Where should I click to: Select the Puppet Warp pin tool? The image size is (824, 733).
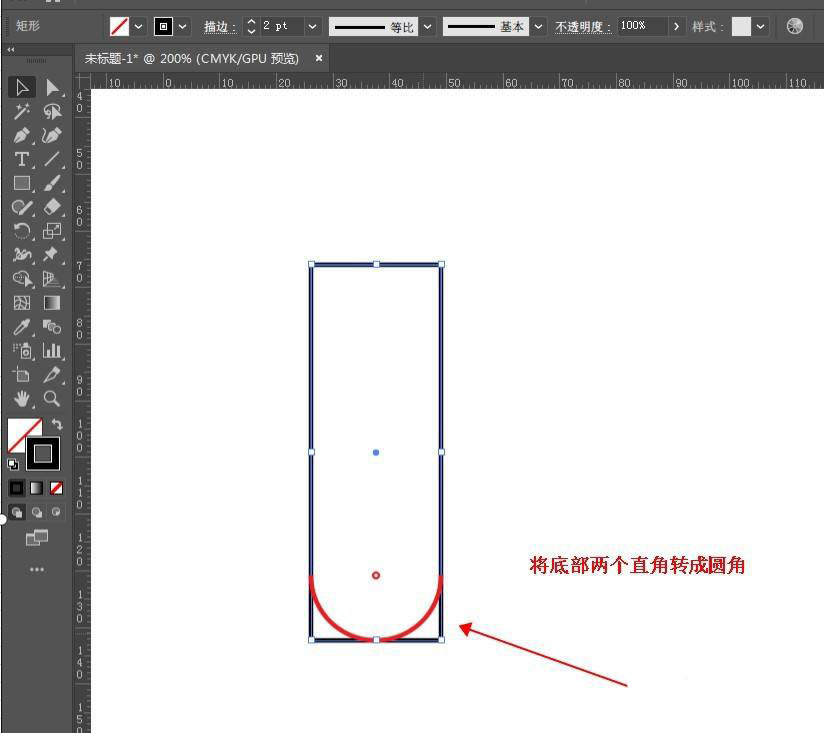(x=52, y=255)
